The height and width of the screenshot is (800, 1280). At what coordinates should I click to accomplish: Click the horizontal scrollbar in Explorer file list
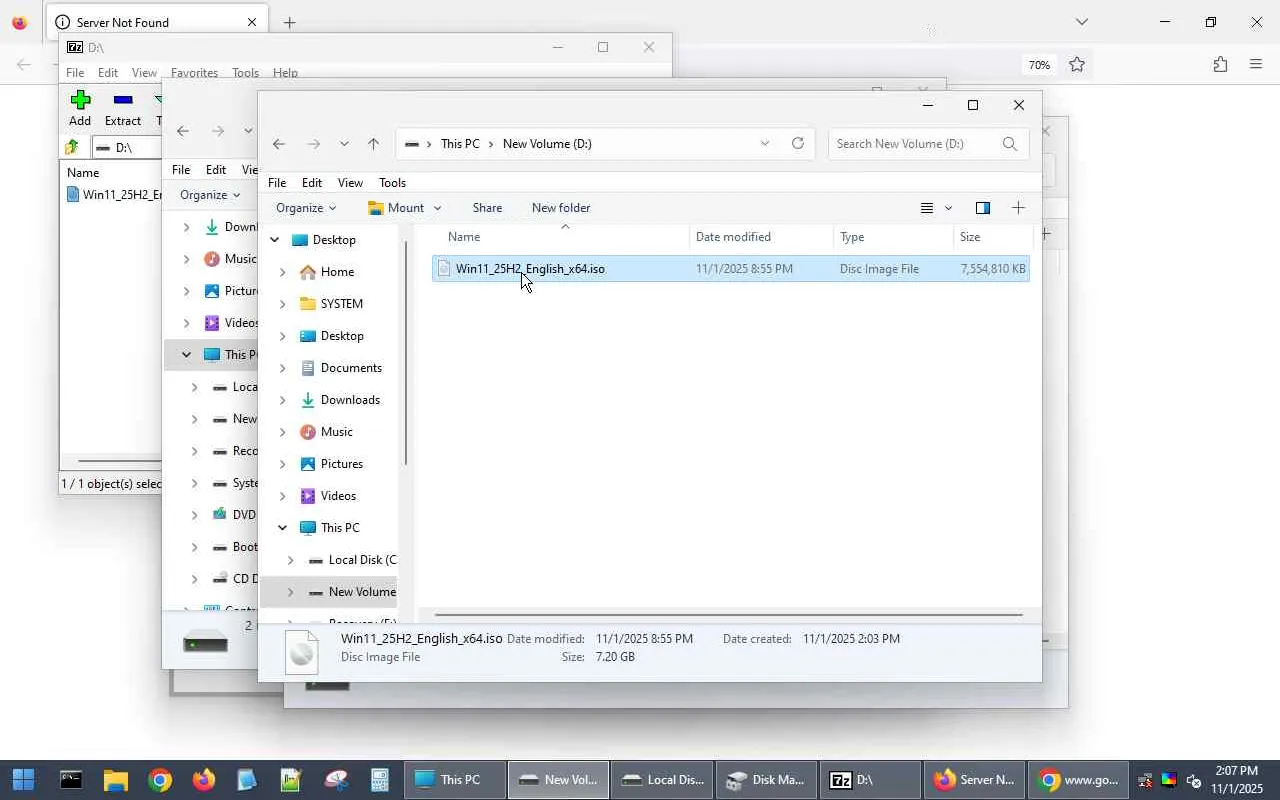click(729, 615)
